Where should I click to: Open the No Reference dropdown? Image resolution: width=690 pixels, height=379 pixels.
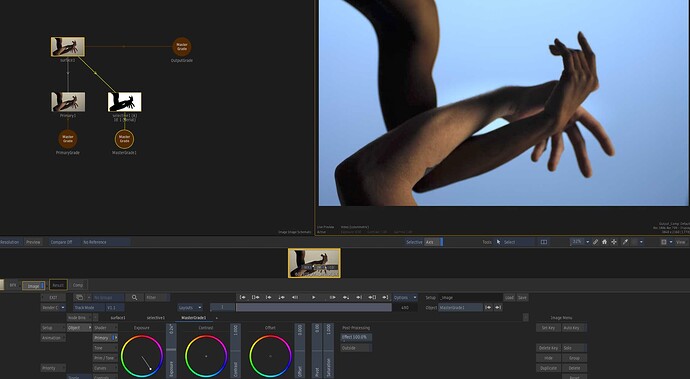pyautogui.click(x=106, y=242)
